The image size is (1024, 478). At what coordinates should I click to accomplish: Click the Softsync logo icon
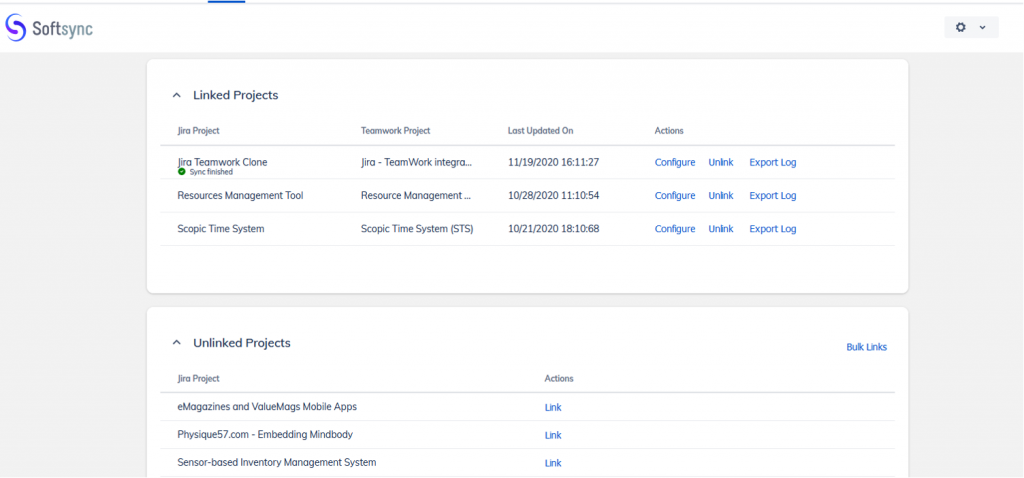(16, 27)
